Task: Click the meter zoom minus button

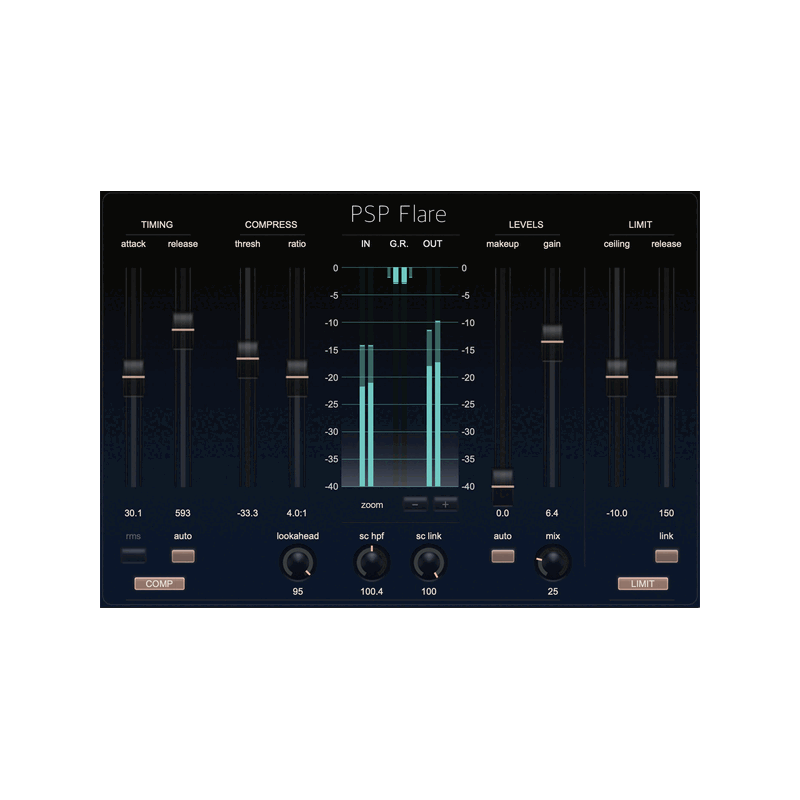Action: coord(415,505)
